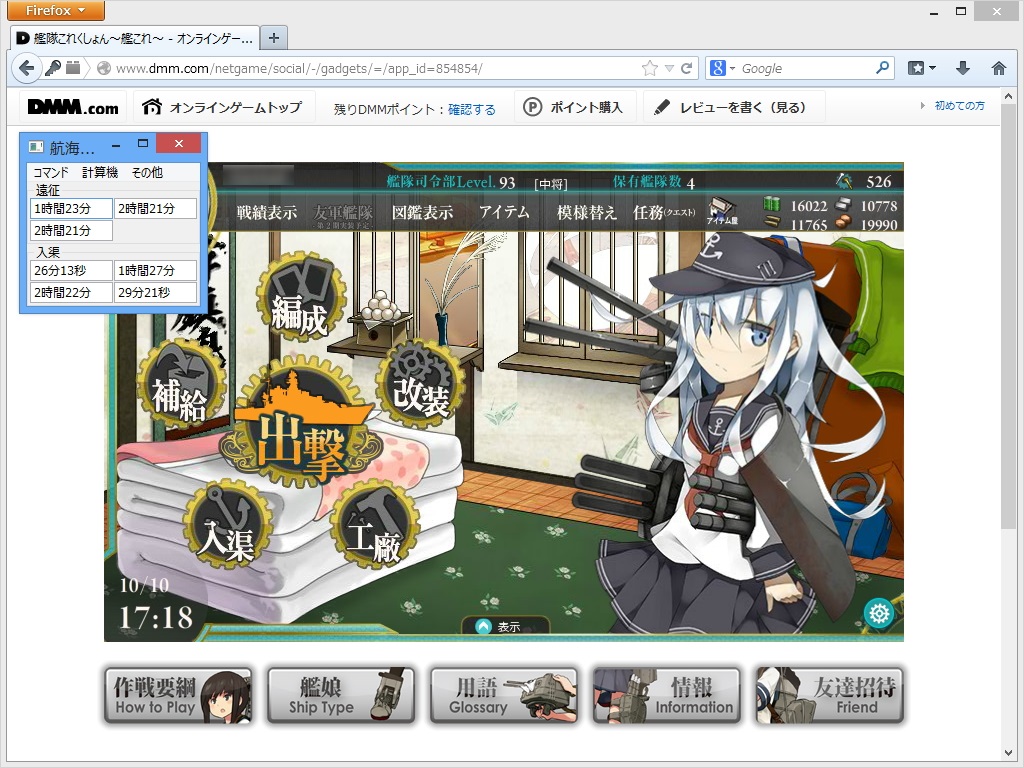The image size is (1024, 768).
Task: Open the 入渠 (Docking) gear icon
Action: coord(227,524)
